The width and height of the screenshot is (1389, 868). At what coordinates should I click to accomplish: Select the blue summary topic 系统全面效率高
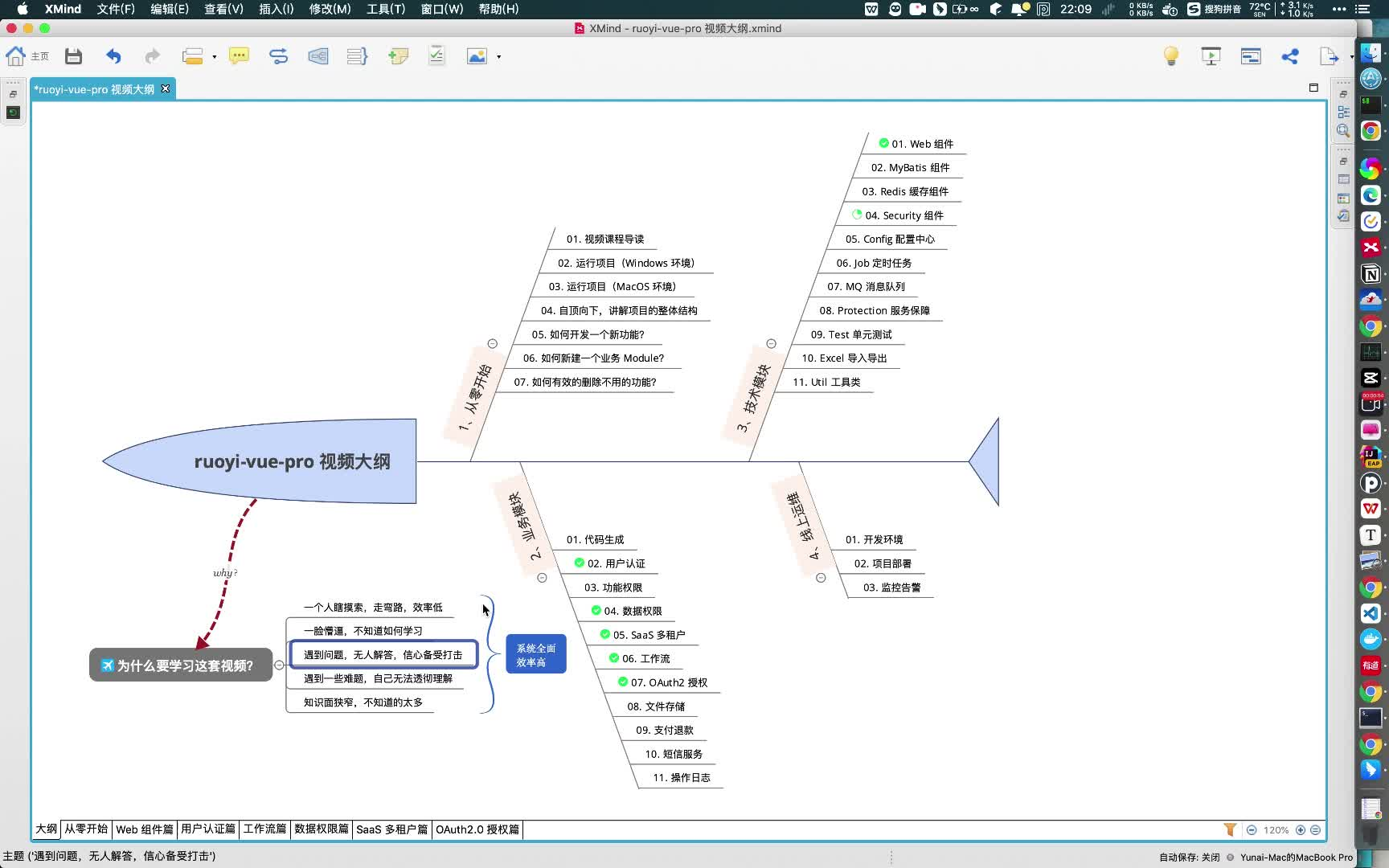tap(536, 654)
